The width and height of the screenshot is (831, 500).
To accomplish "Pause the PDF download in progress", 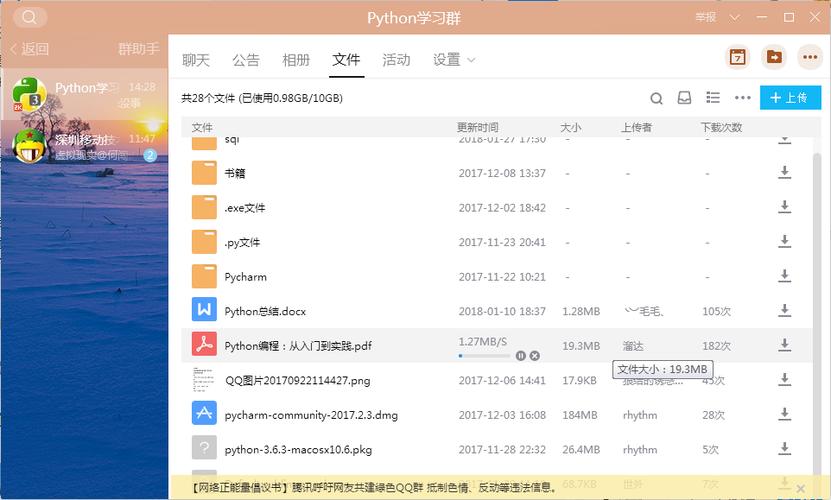I will point(520,356).
